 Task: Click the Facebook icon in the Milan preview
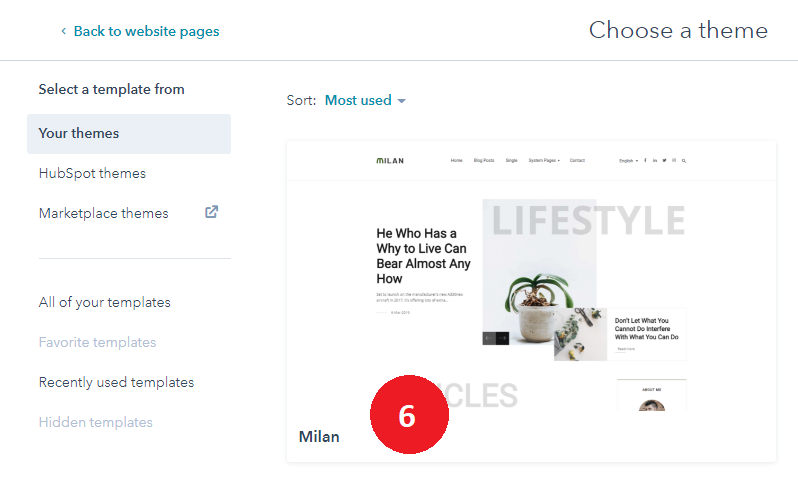[645, 160]
